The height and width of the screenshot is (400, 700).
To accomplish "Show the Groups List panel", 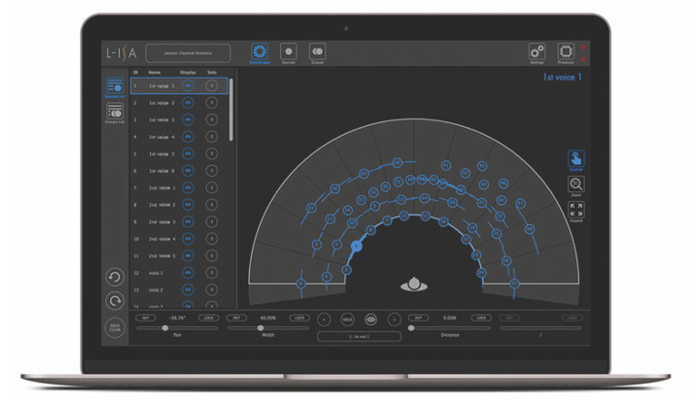I will click(x=115, y=112).
